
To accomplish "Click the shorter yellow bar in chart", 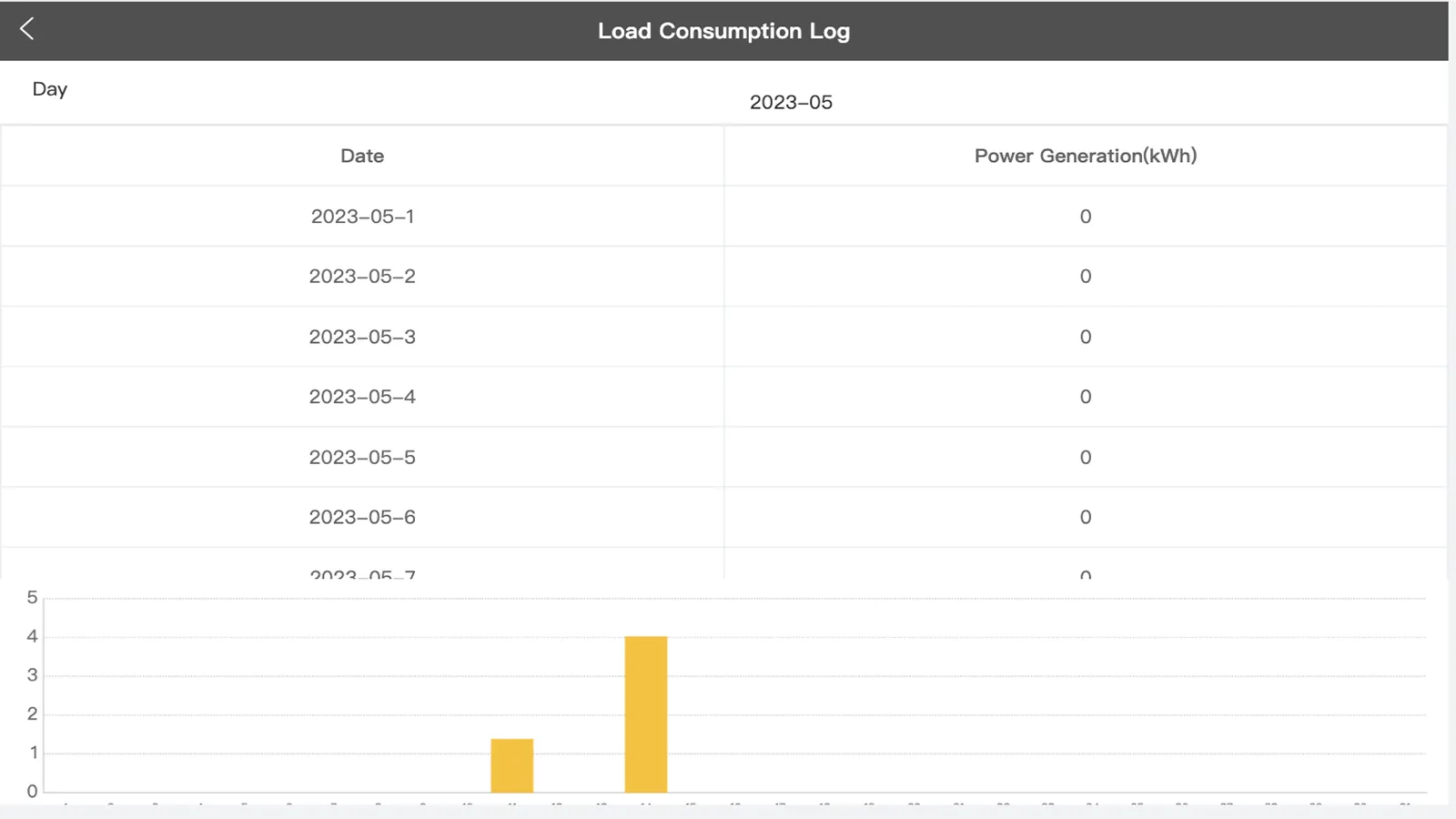I will point(511,764).
